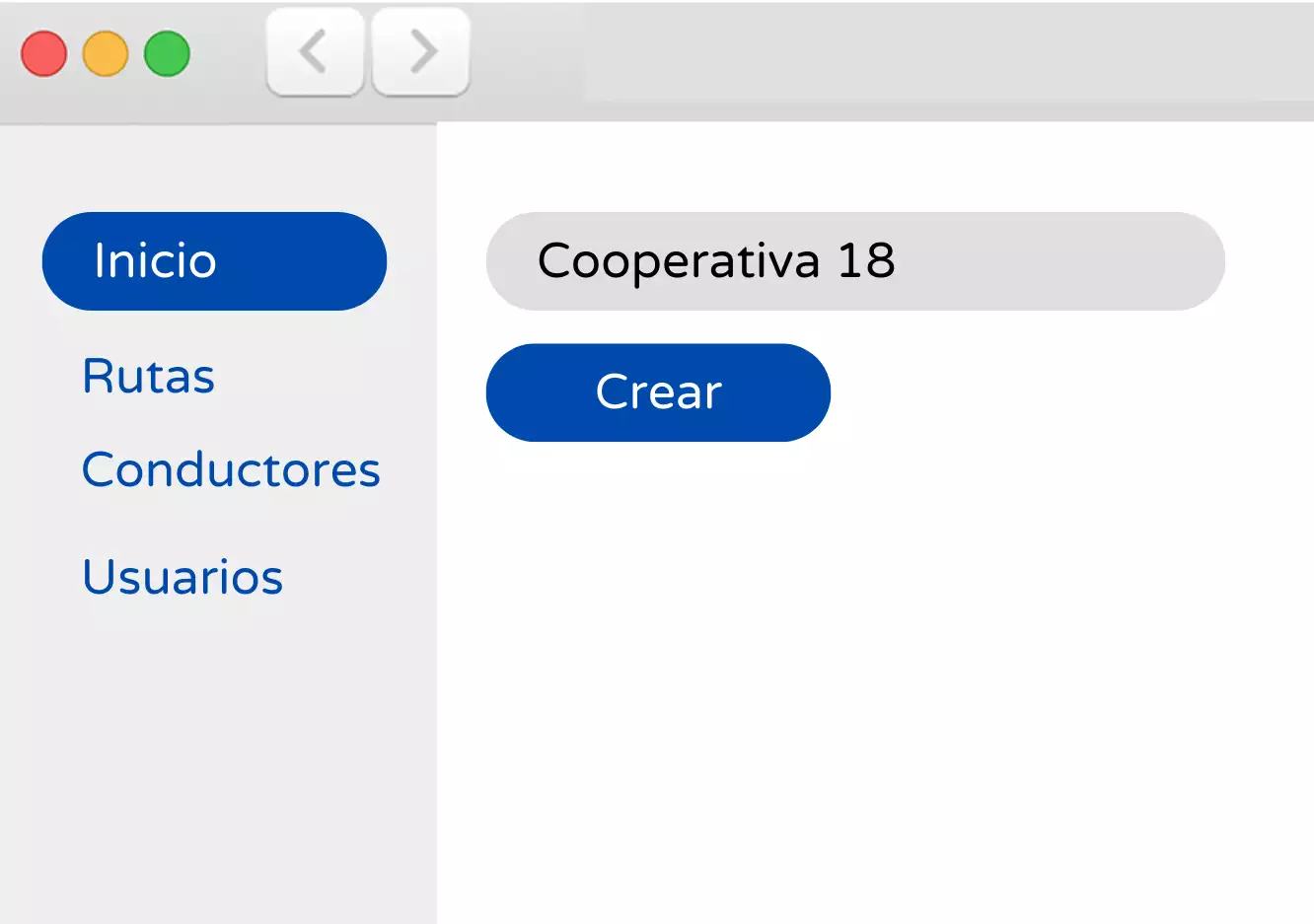Click the highlighted Inicio pill button
Image resolution: width=1314 pixels, height=924 pixels.
pyautogui.click(x=213, y=260)
